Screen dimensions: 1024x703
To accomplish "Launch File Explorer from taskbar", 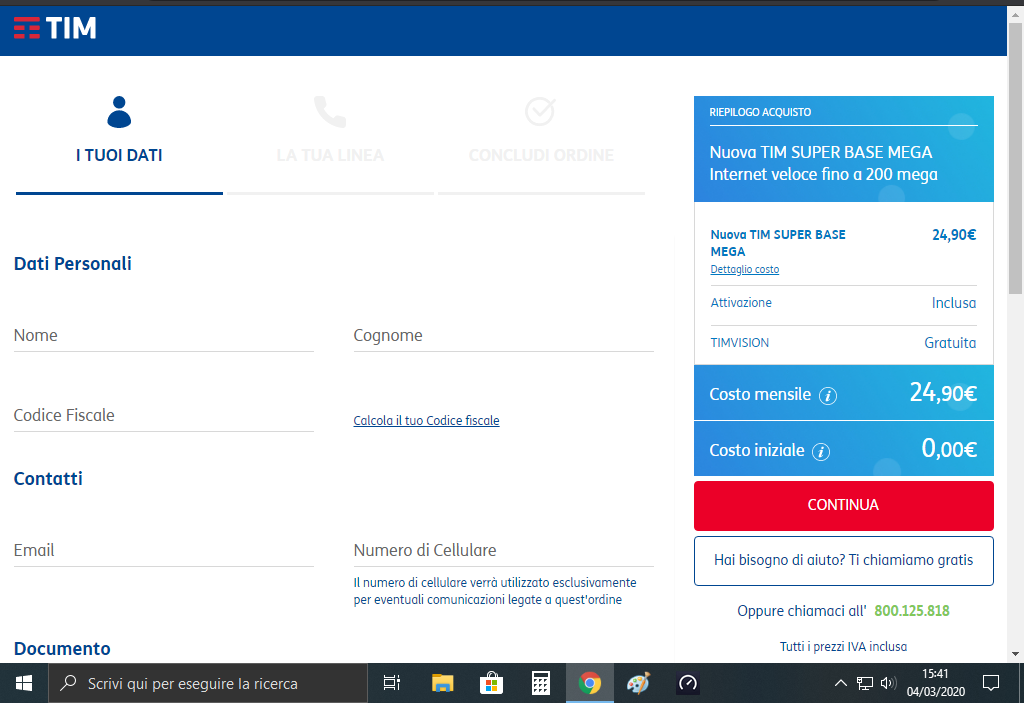I will [x=442, y=683].
